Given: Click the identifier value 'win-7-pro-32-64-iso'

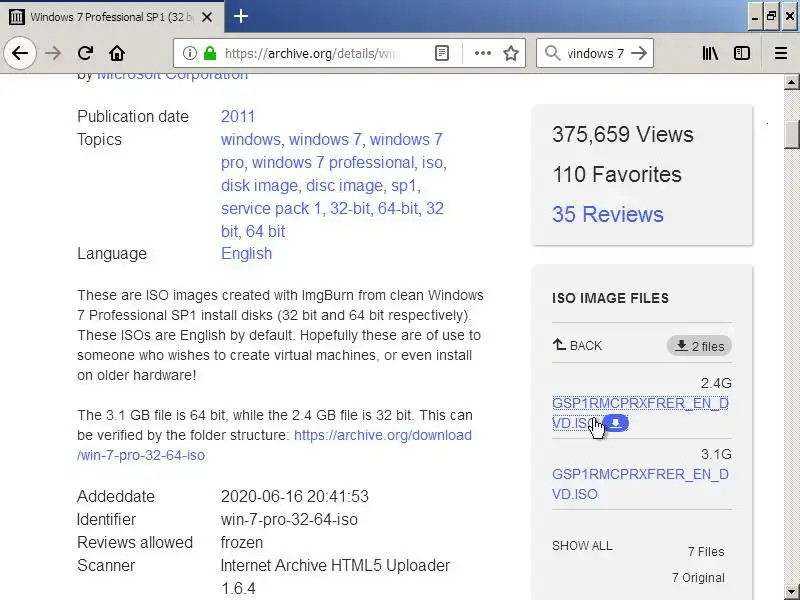Looking at the screenshot, I should (289, 519).
